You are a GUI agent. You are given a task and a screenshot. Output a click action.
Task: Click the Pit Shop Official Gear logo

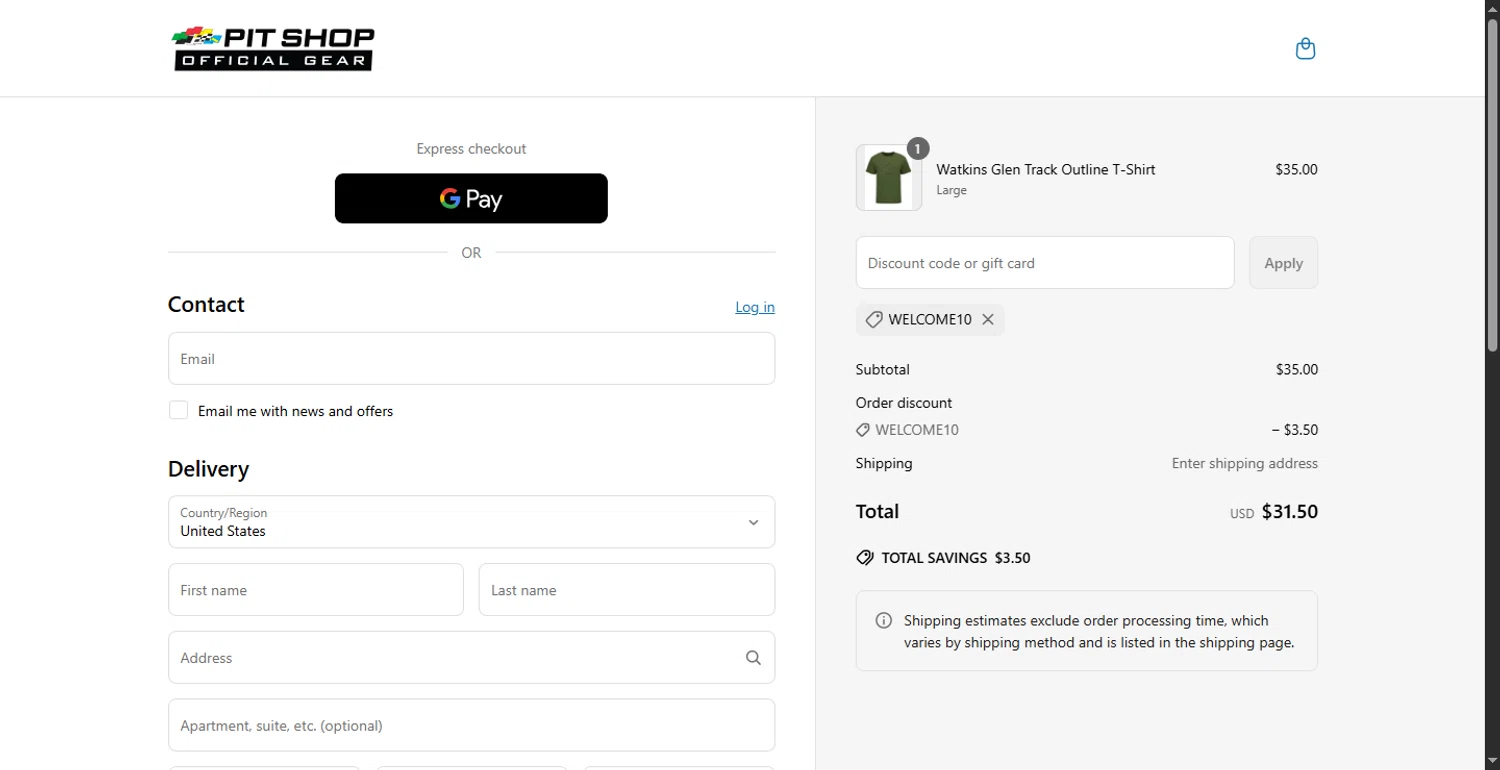pos(273,49)
